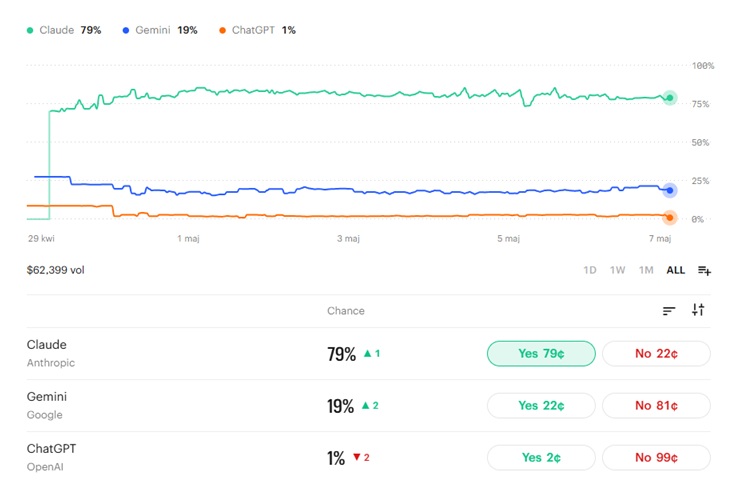Click the 100% axis label
Image resolution: width=738 pixels, height=496 pixels.
point(703,66)
